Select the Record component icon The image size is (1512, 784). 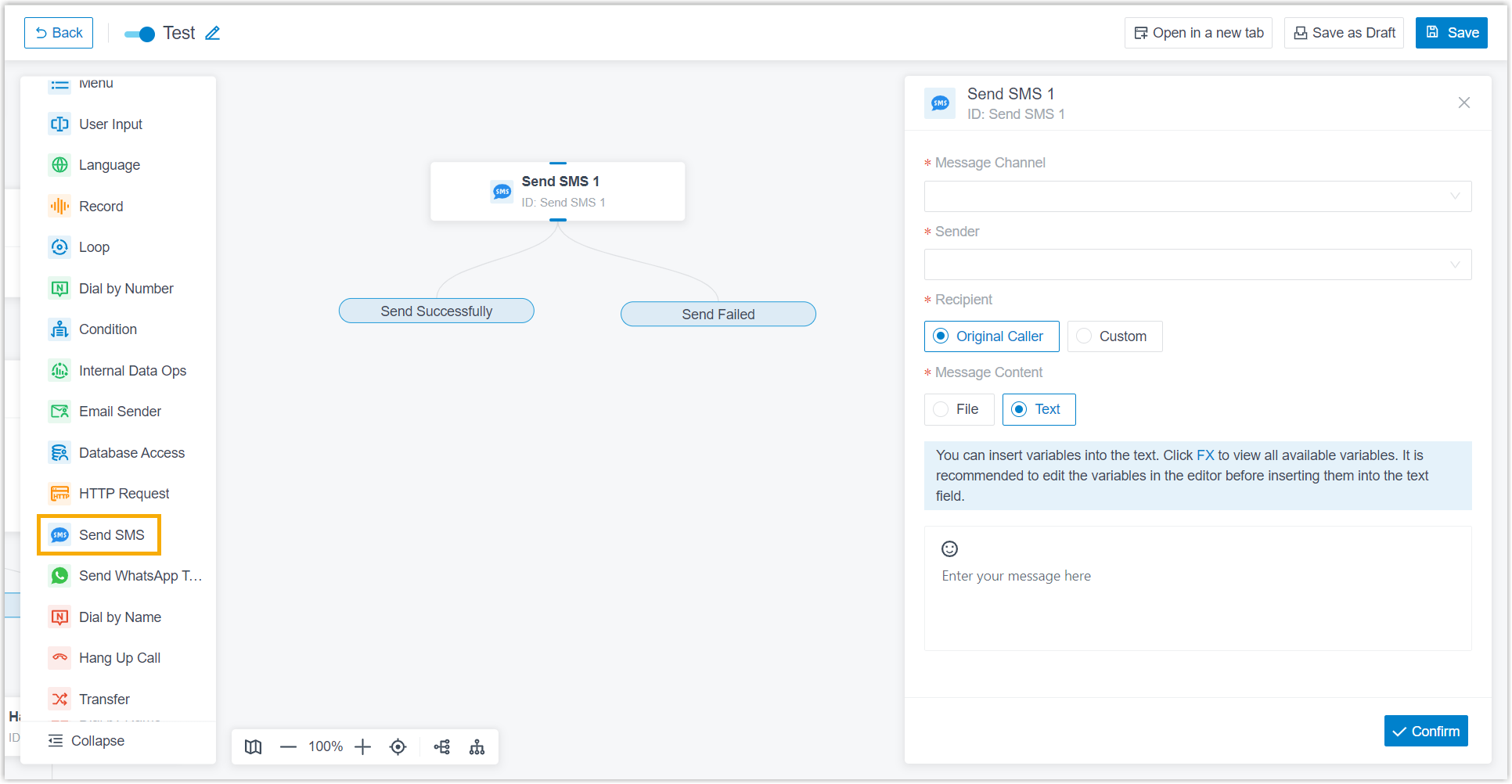(59, 207)
